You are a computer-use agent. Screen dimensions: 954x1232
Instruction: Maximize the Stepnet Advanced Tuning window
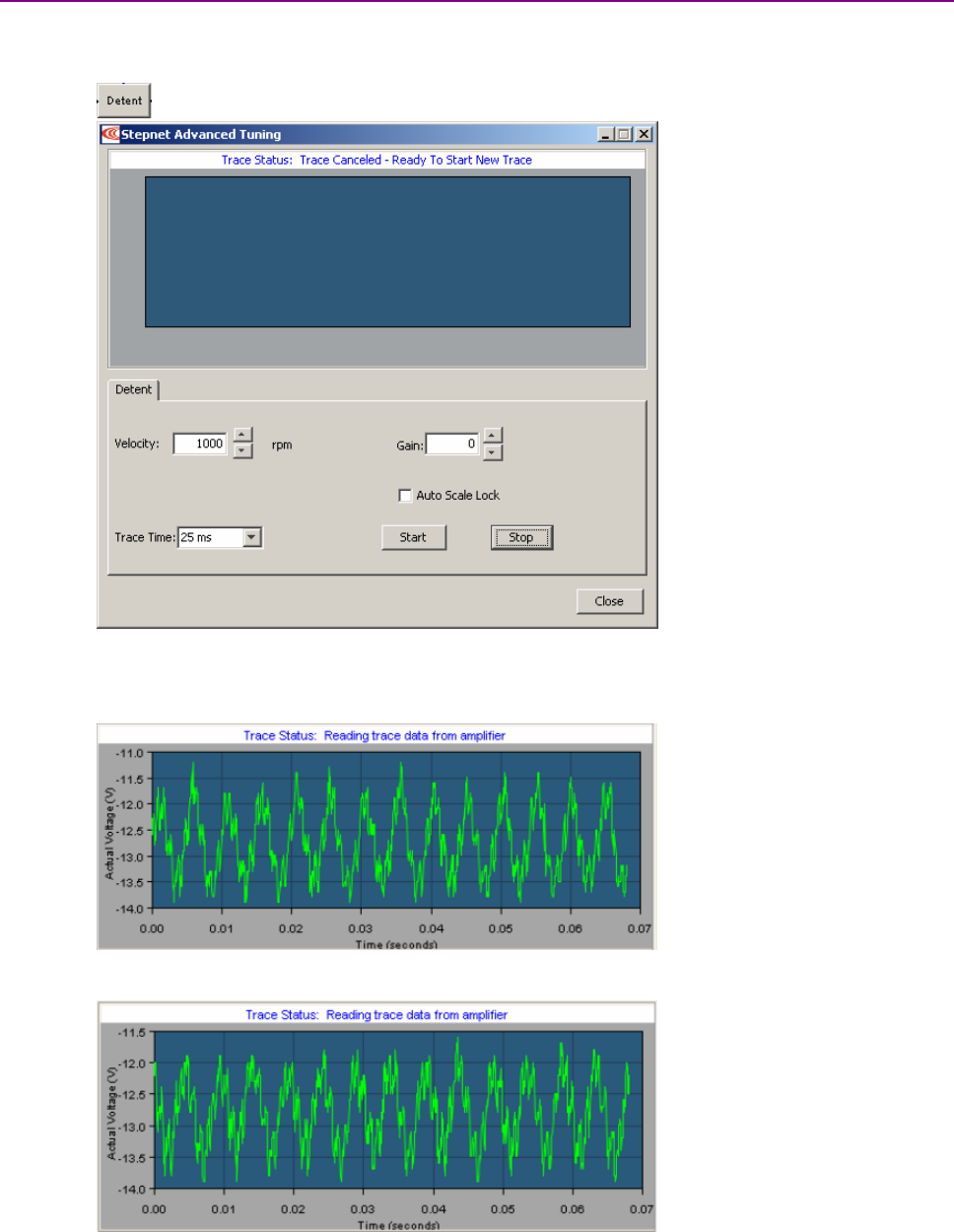pos(624,134)
